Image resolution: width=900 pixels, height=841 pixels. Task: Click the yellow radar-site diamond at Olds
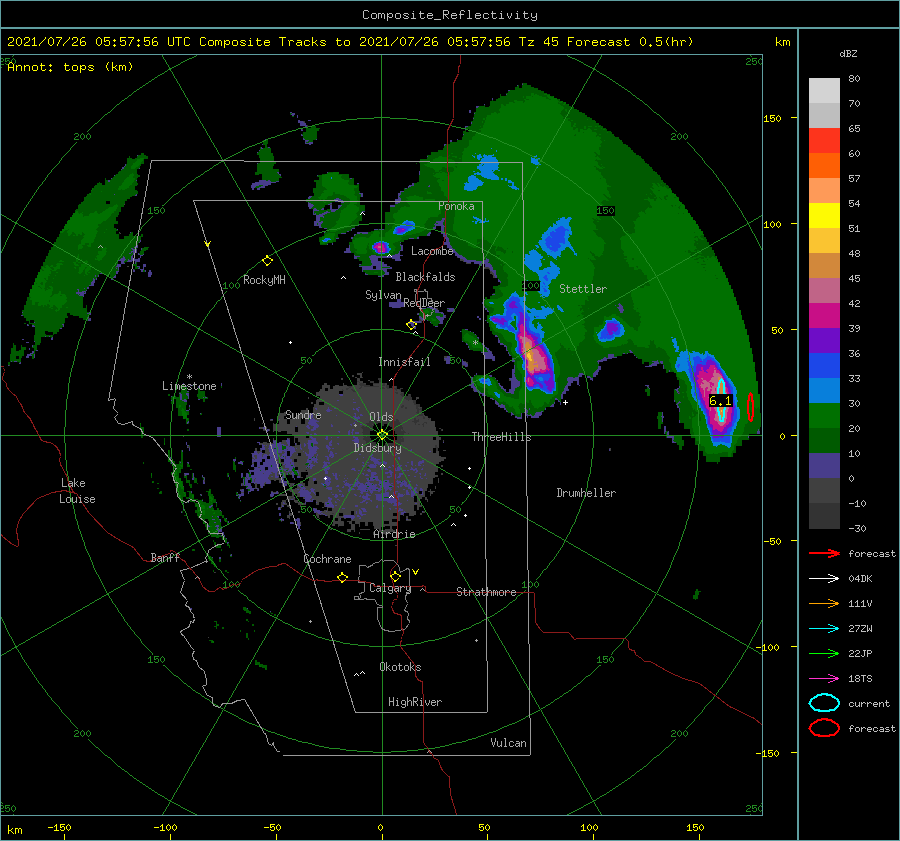(382, 435)
